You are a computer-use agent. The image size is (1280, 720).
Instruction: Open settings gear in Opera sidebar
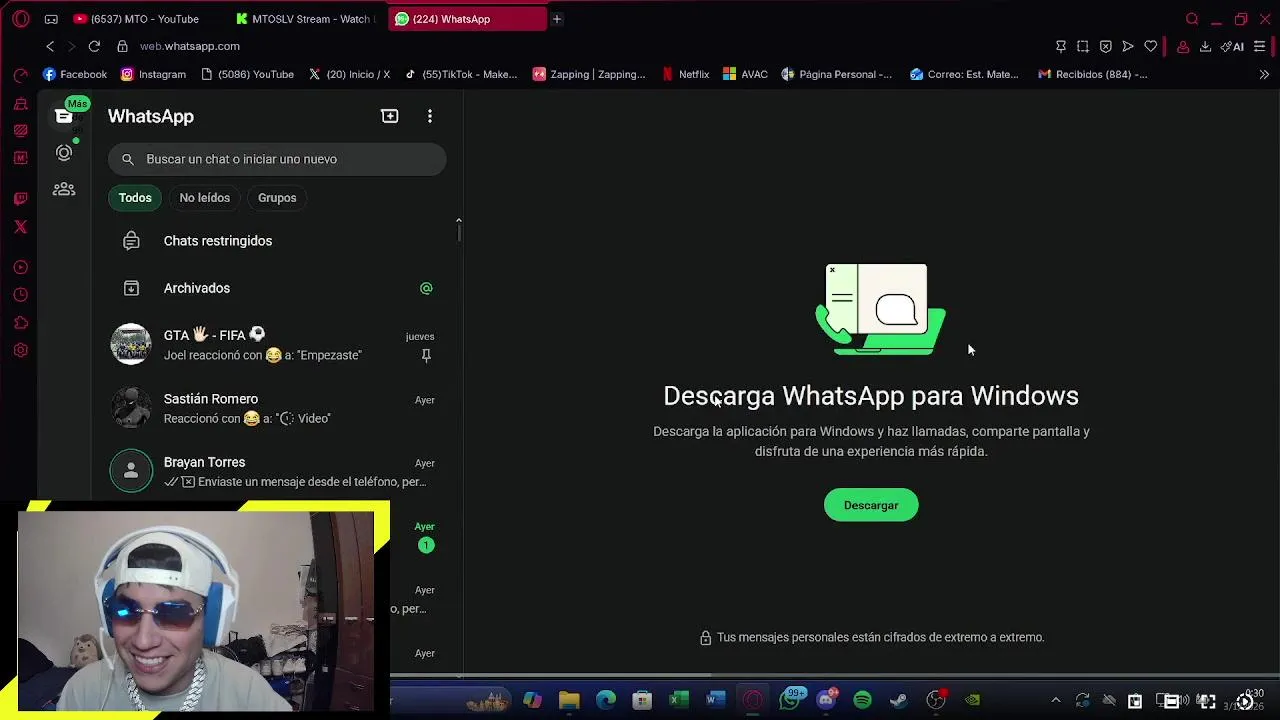click(x=20, y=350)
